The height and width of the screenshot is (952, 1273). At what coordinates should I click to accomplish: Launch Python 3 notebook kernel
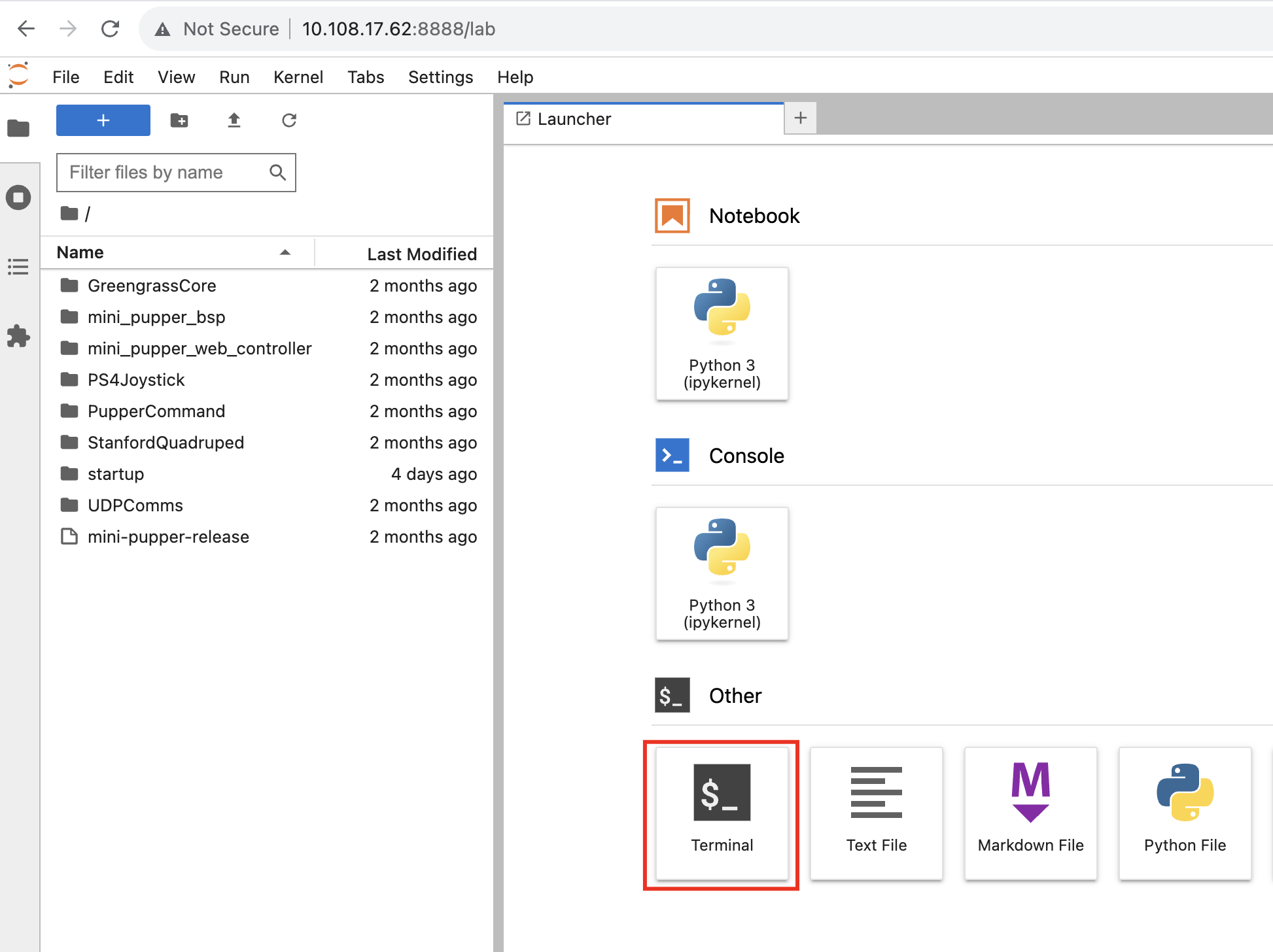[722, 333]
